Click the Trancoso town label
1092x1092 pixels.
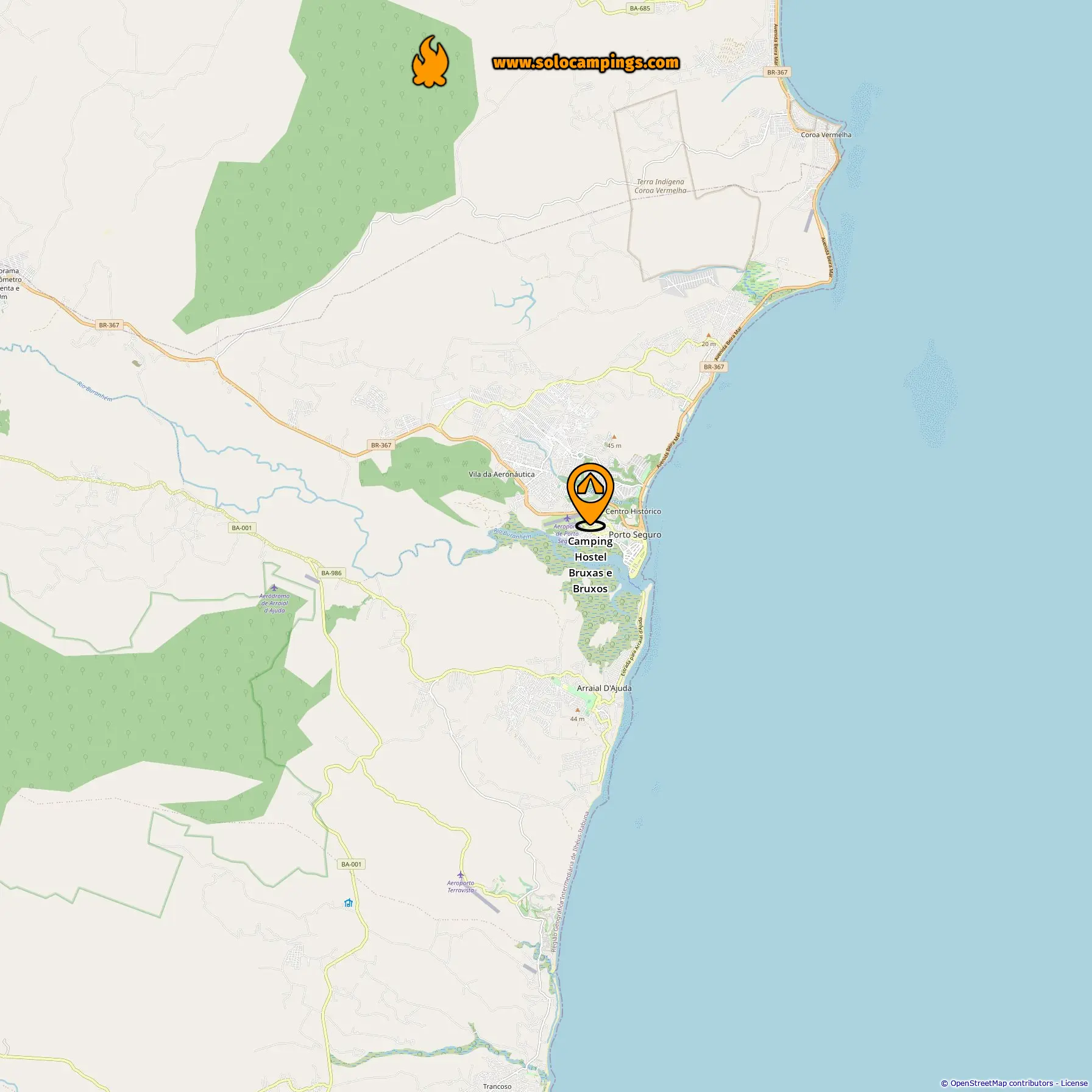click(x=497, y=1086)
